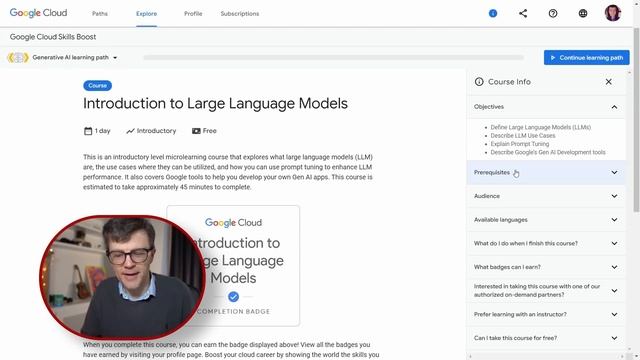Click the 'Introductory' level text
The height and width of the screenshot is (360, 640).
(x=156, y=131)
